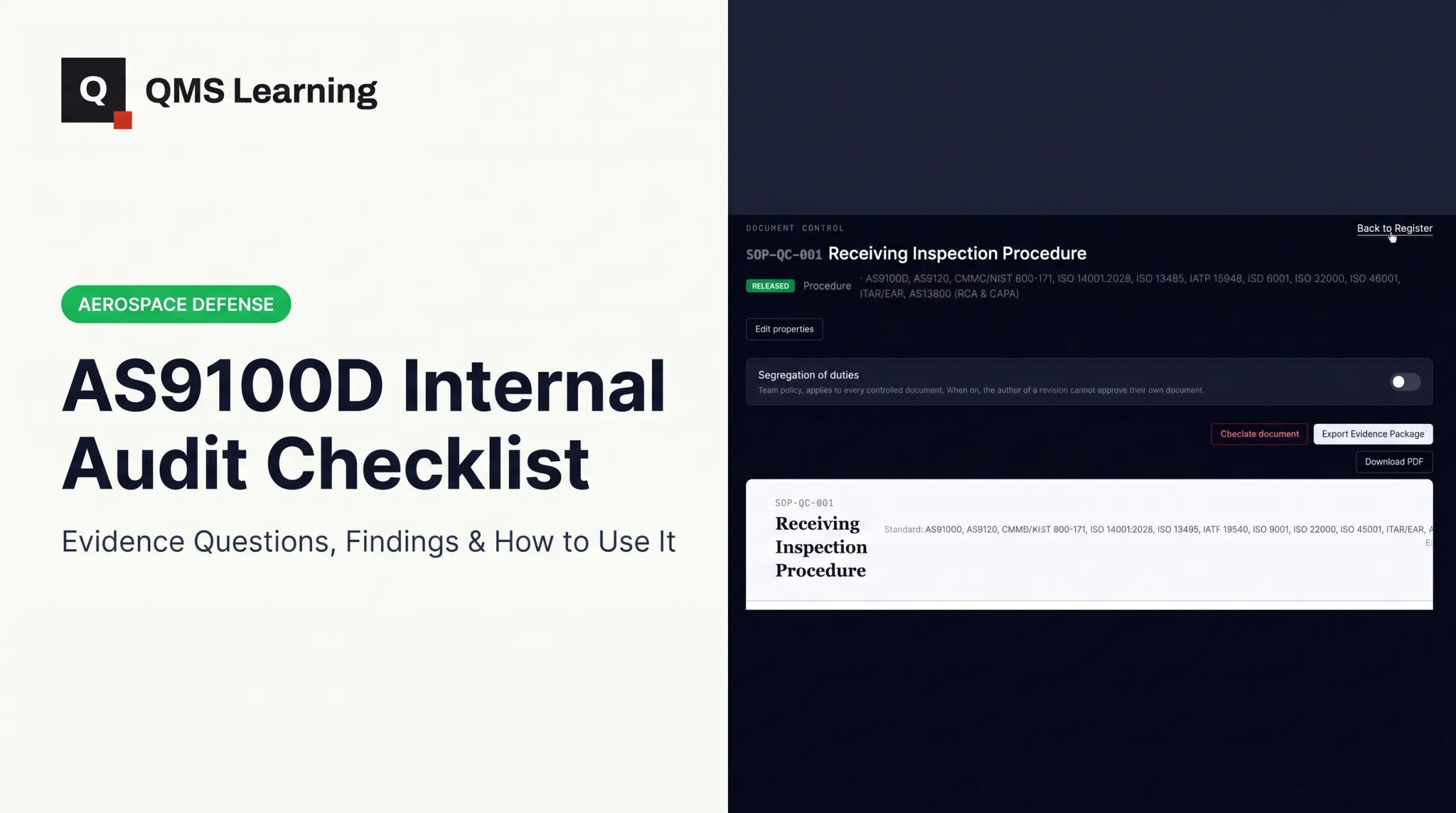Click the QMS Learning brand name
Screen dimensions: 1456x813
coord(261,91)
